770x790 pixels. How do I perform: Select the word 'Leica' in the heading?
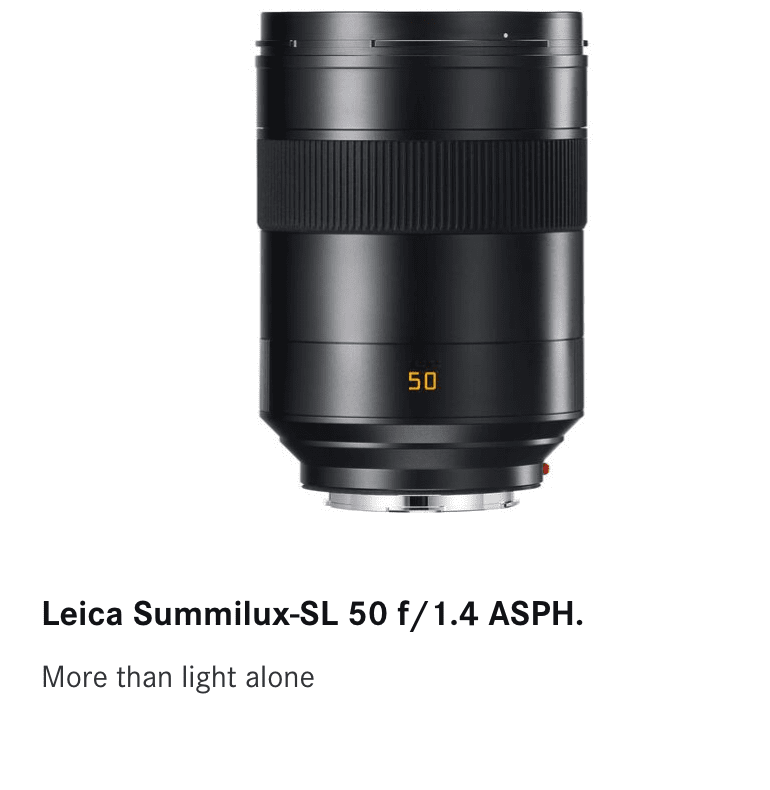(x=82, y=614)
